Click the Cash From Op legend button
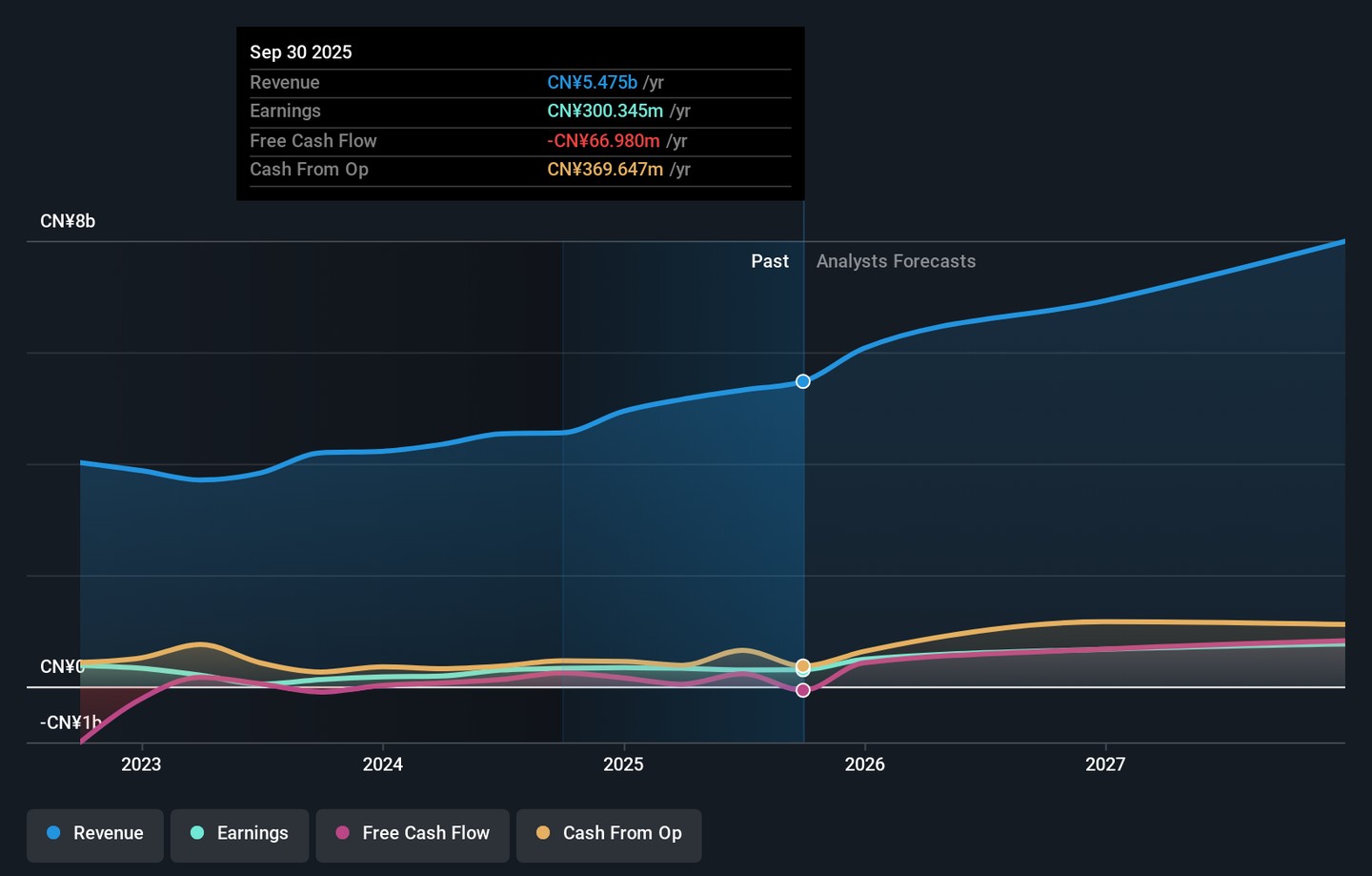The height and width of the screenshot is (876, 1372). (x=609, y=834)
